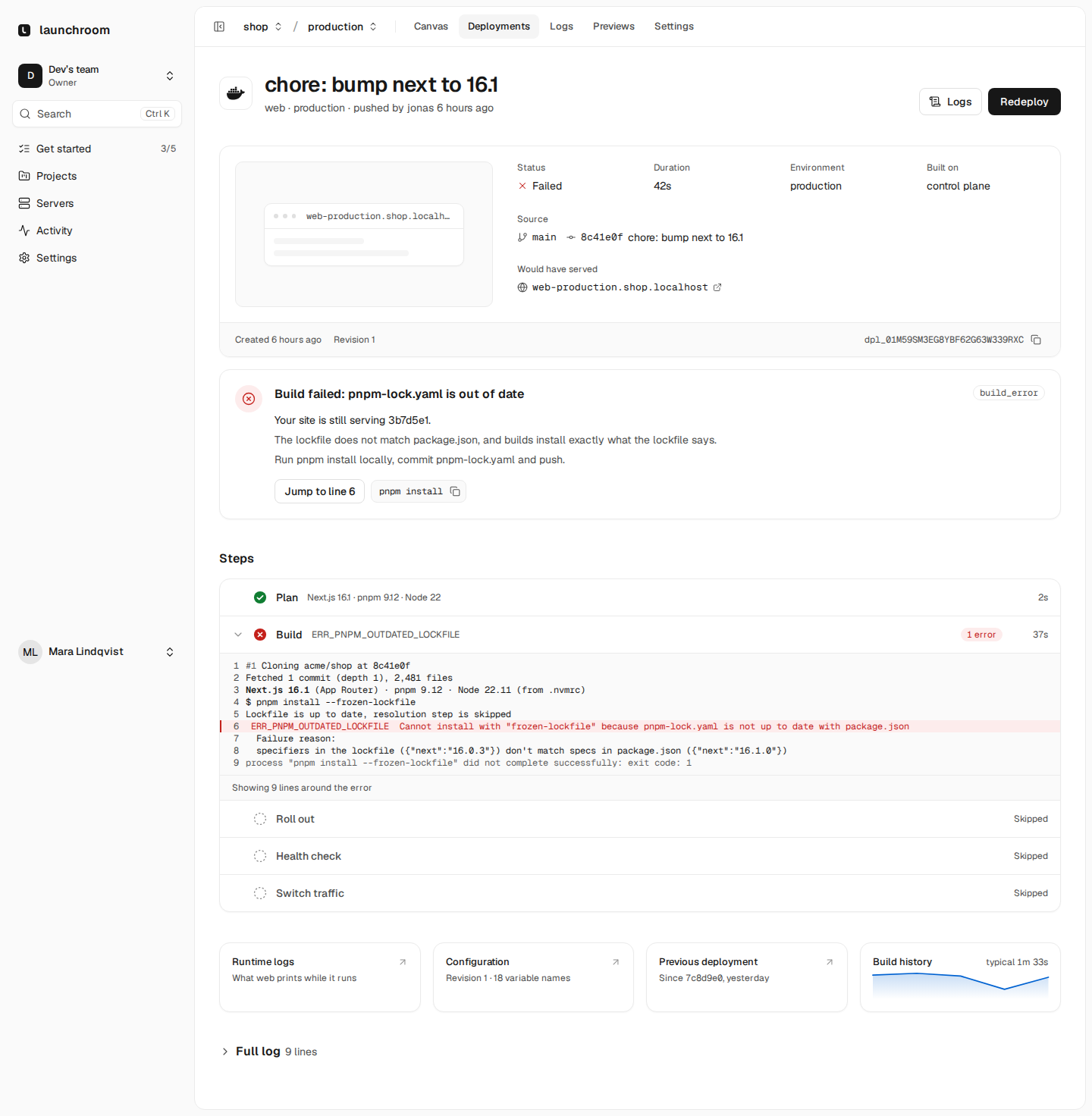1092x1116 pixels.
Task: Click the Activity pulse icon
Action: [24, 230]
